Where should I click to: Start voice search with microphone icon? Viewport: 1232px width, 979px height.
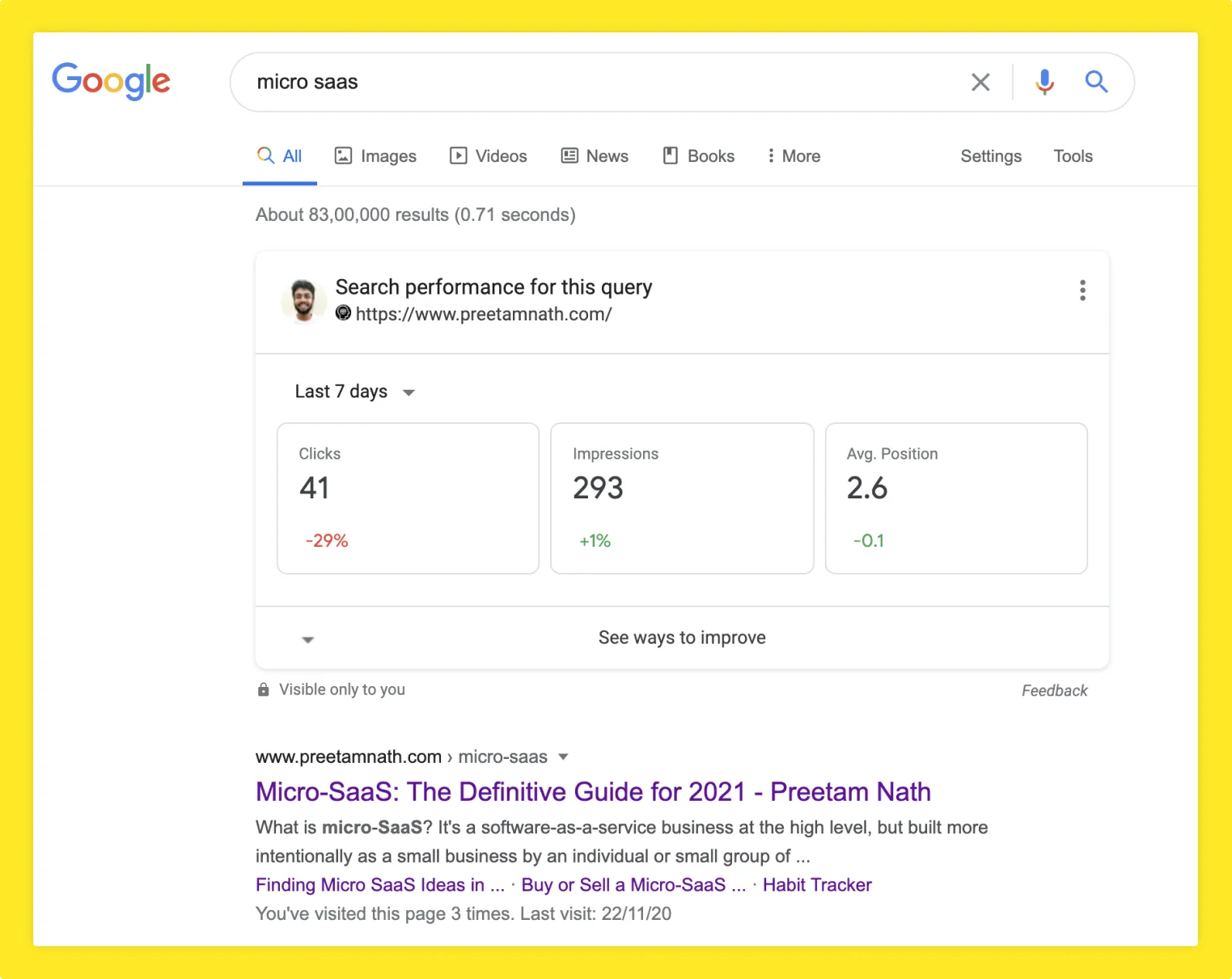coord(1044,82)
